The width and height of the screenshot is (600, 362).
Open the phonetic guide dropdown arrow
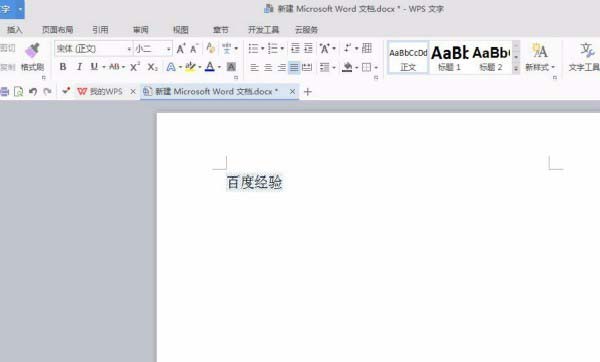(236, 49)
